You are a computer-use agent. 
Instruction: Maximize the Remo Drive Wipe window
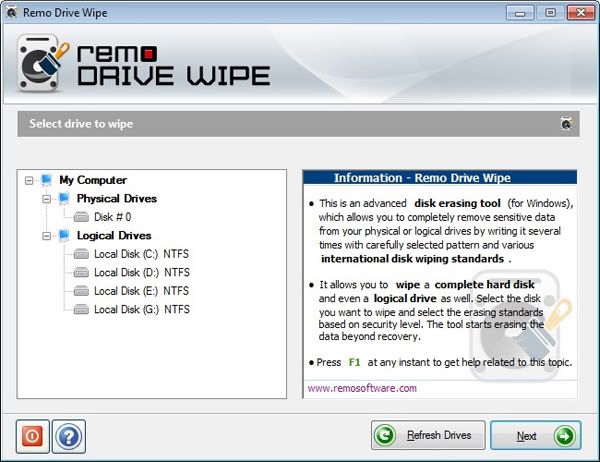pos(550,13)
